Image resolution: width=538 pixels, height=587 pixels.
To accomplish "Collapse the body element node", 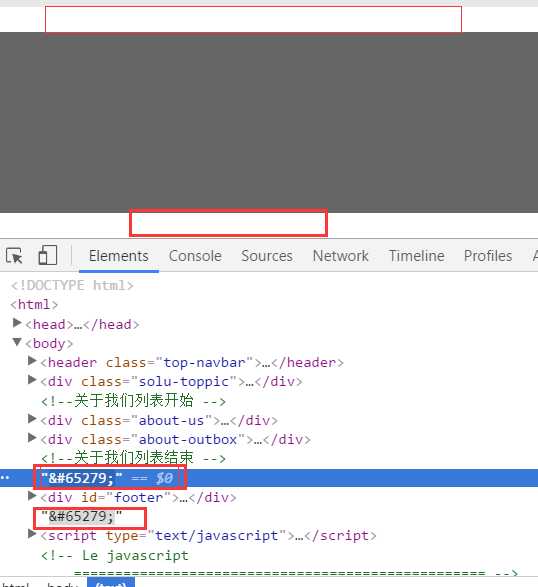I will 17,342.
